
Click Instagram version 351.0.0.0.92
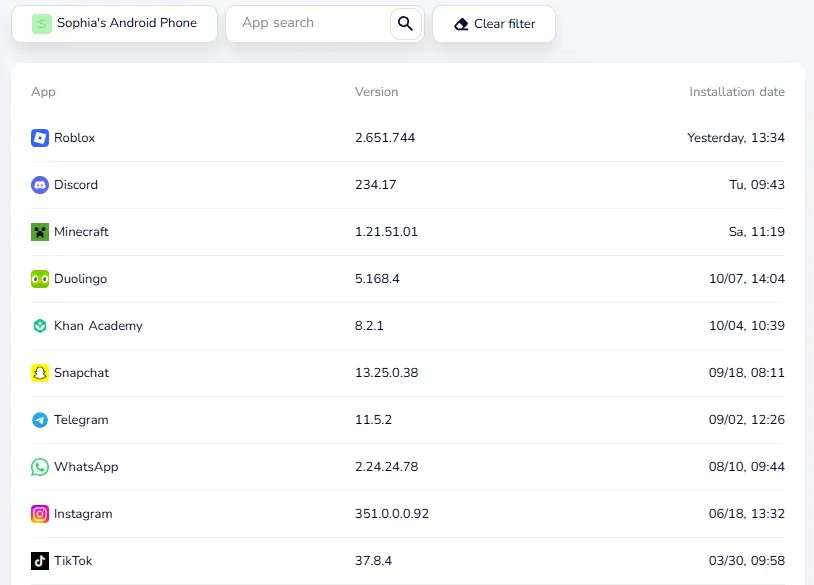(392, 514)
